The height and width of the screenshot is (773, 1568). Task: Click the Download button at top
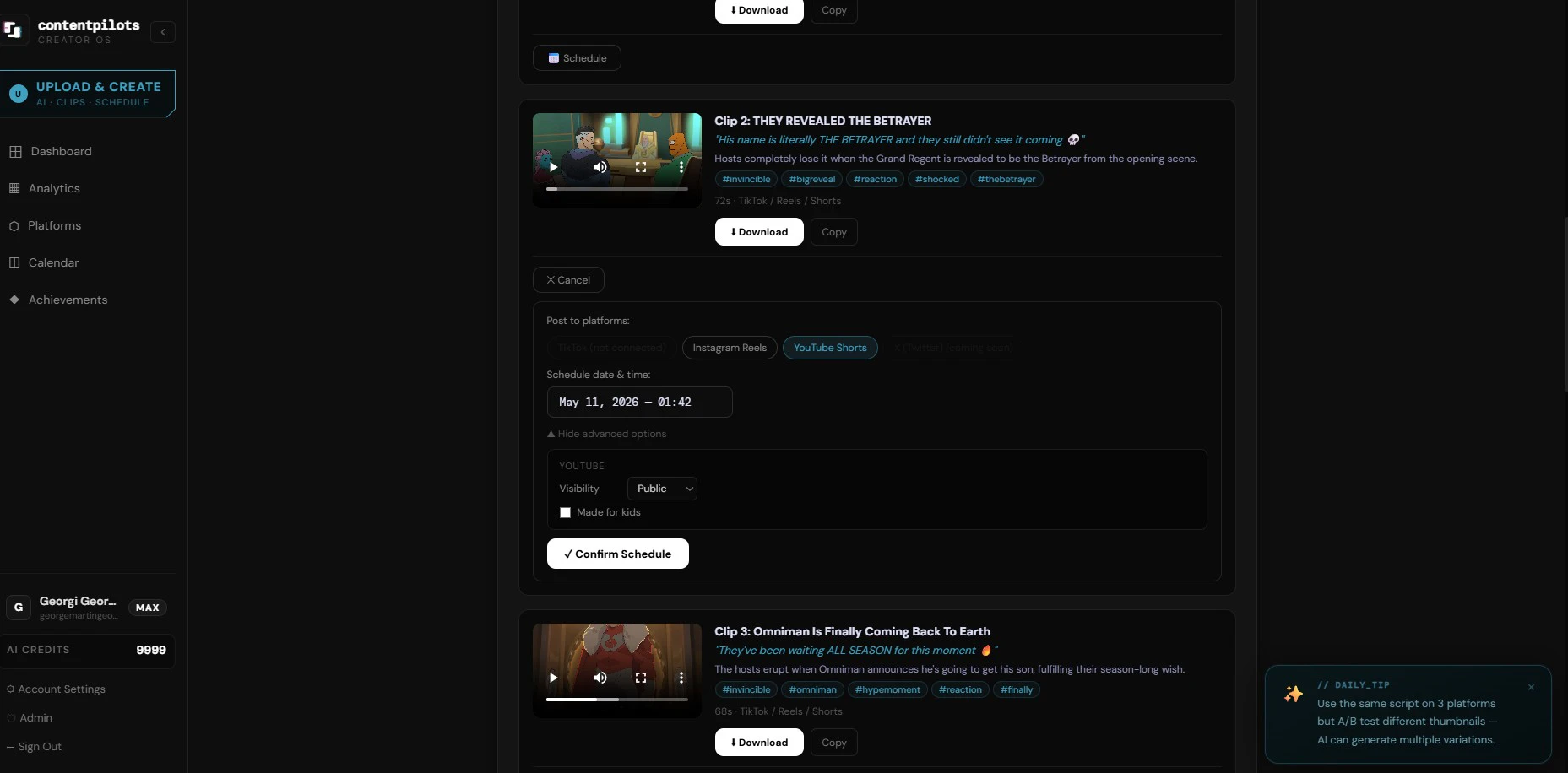pos(759,11)
